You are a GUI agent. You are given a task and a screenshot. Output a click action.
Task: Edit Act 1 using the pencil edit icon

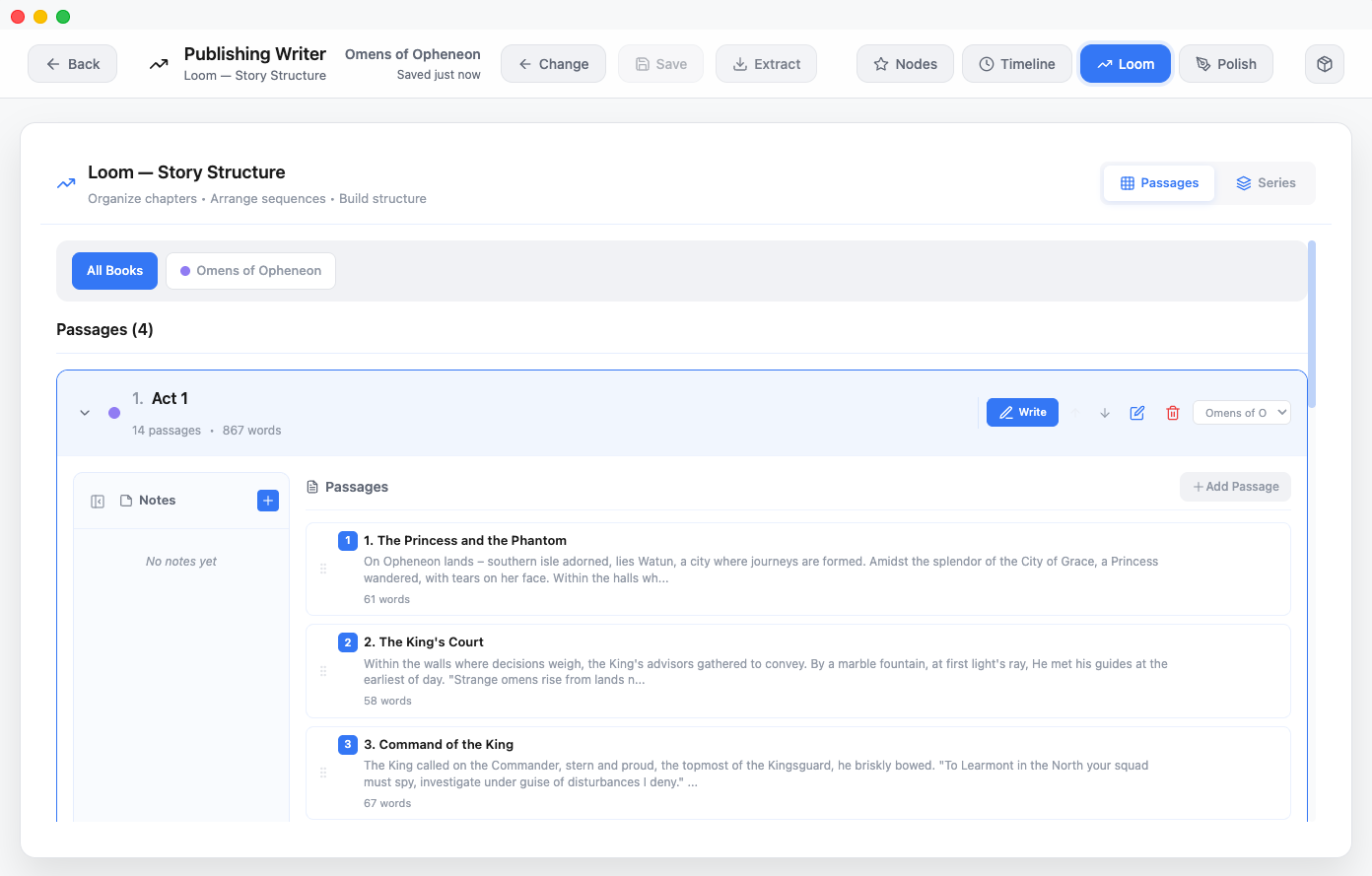[1136, 412]
